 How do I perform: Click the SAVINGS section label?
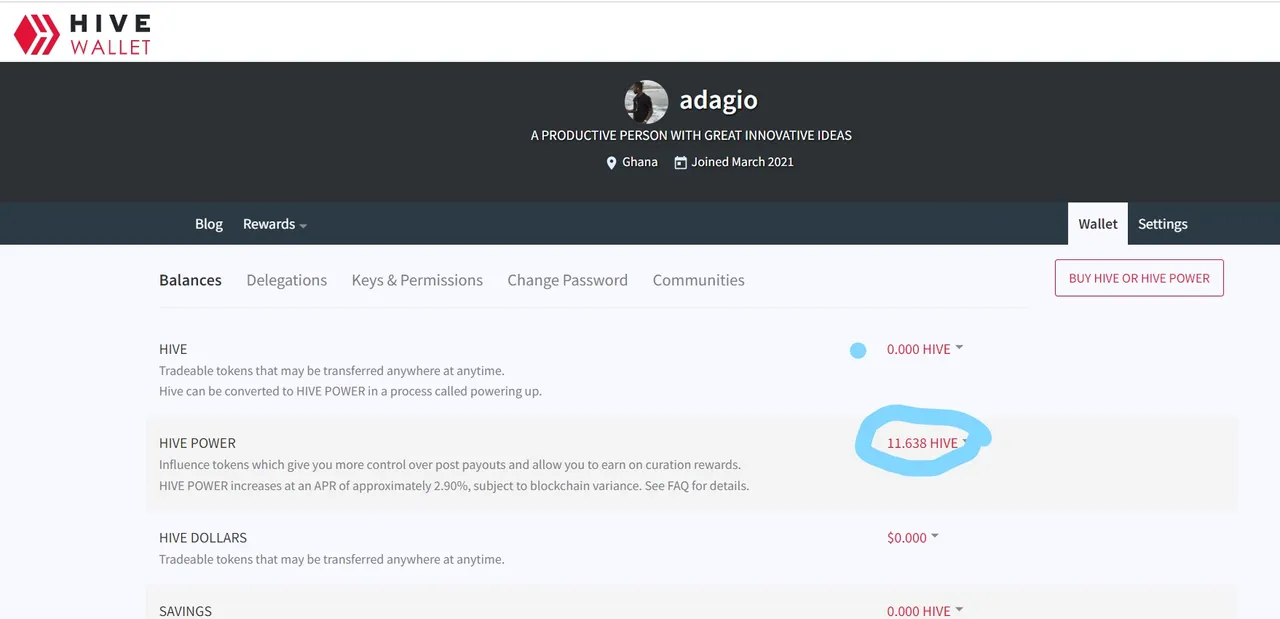click(x=186, y=611)
